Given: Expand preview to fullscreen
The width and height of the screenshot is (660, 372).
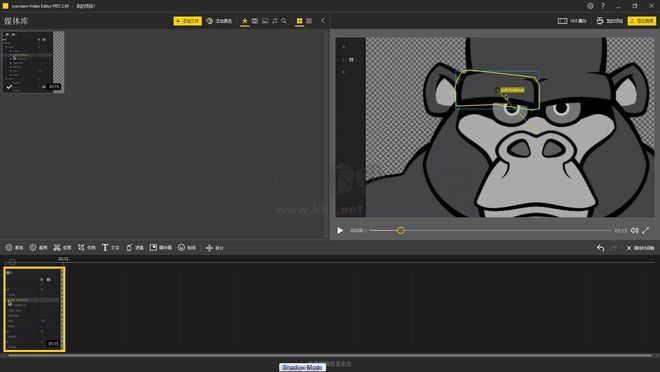Looking at the screenshot, I should coord(646,230).
